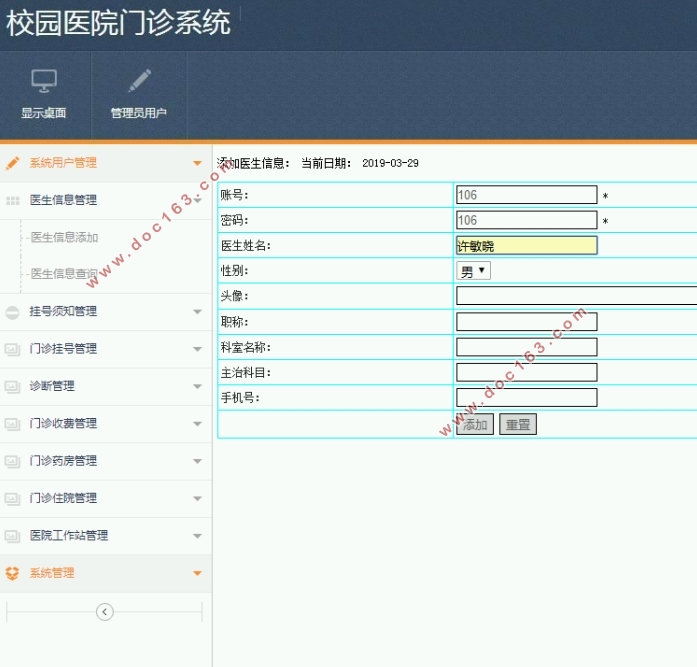
Task: Focus the 手机号 input field
Action: (527, 397)
